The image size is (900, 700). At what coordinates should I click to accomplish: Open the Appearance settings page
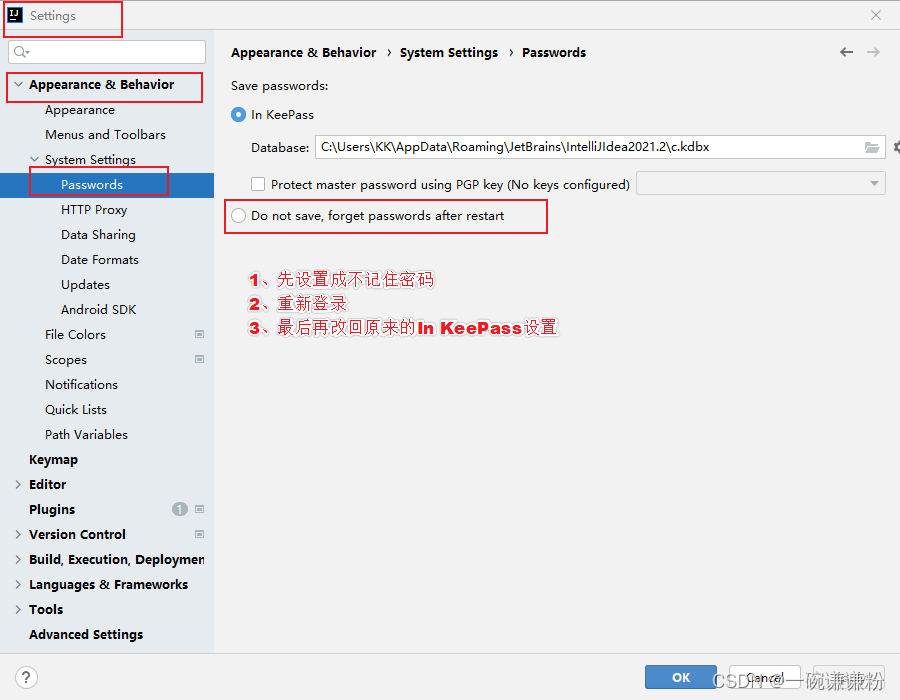(x=80, y=110)
